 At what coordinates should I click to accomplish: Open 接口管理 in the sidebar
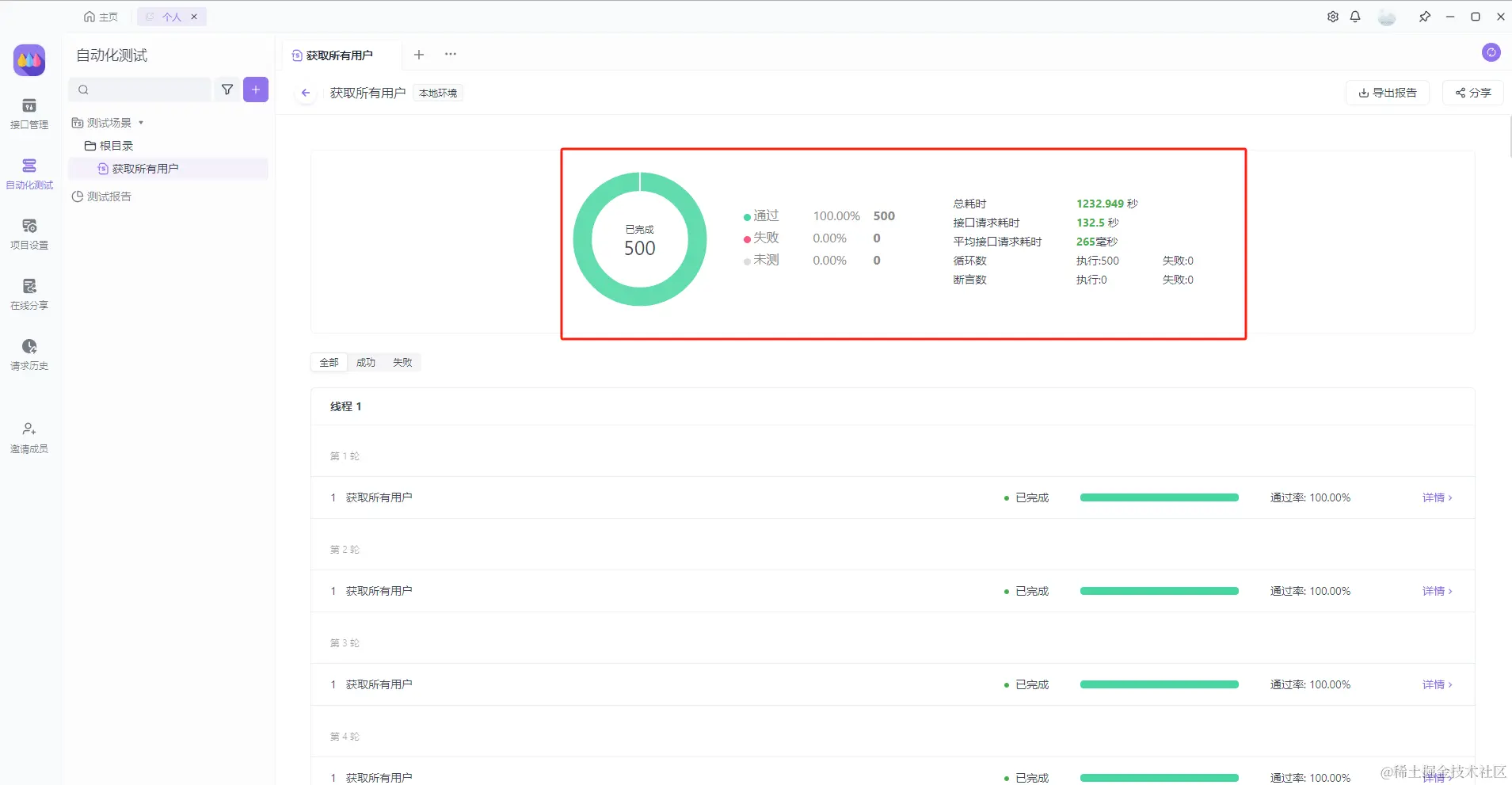point(29,114)
